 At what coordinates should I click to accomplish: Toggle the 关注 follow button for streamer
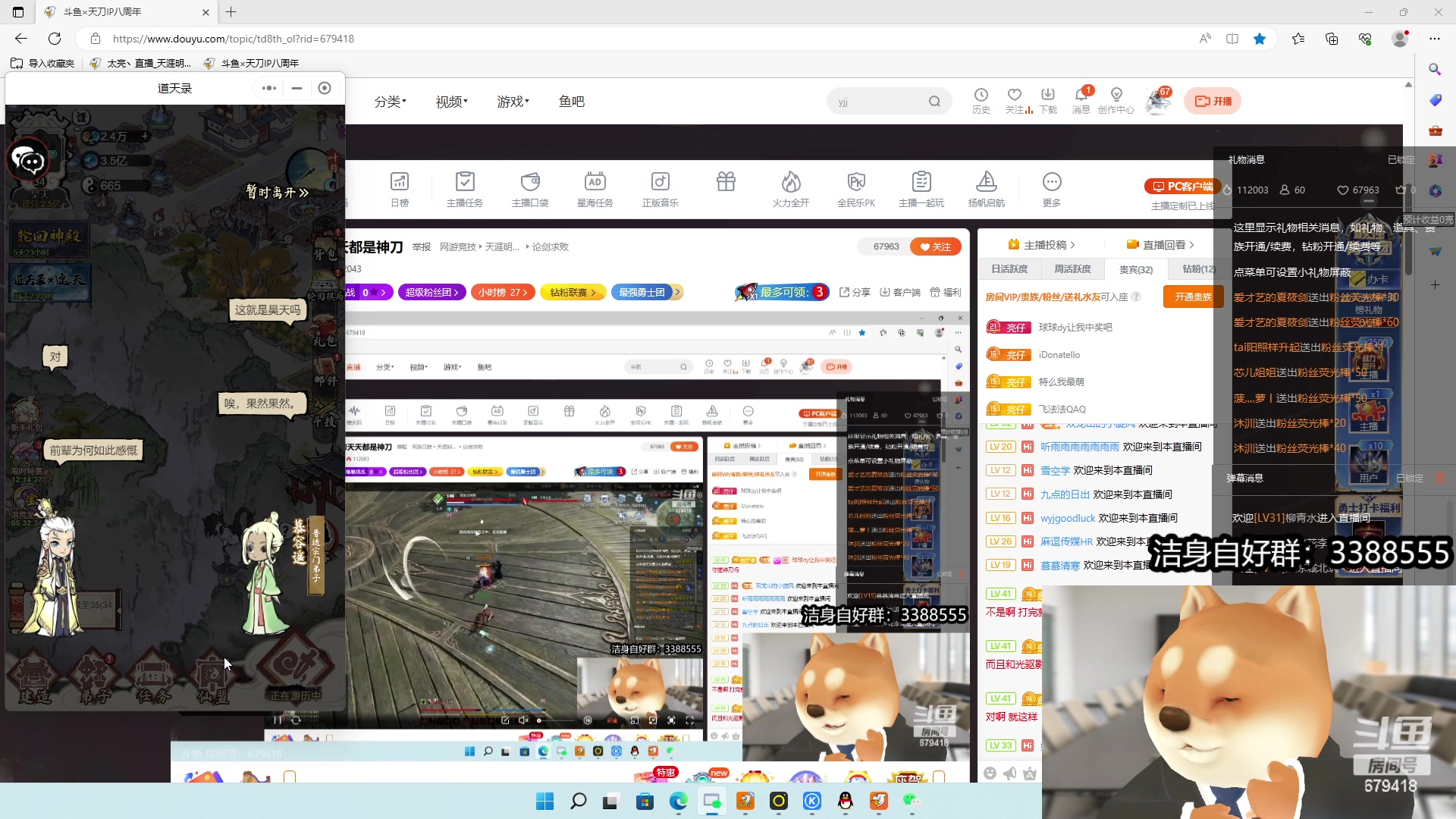click(936, 246)
